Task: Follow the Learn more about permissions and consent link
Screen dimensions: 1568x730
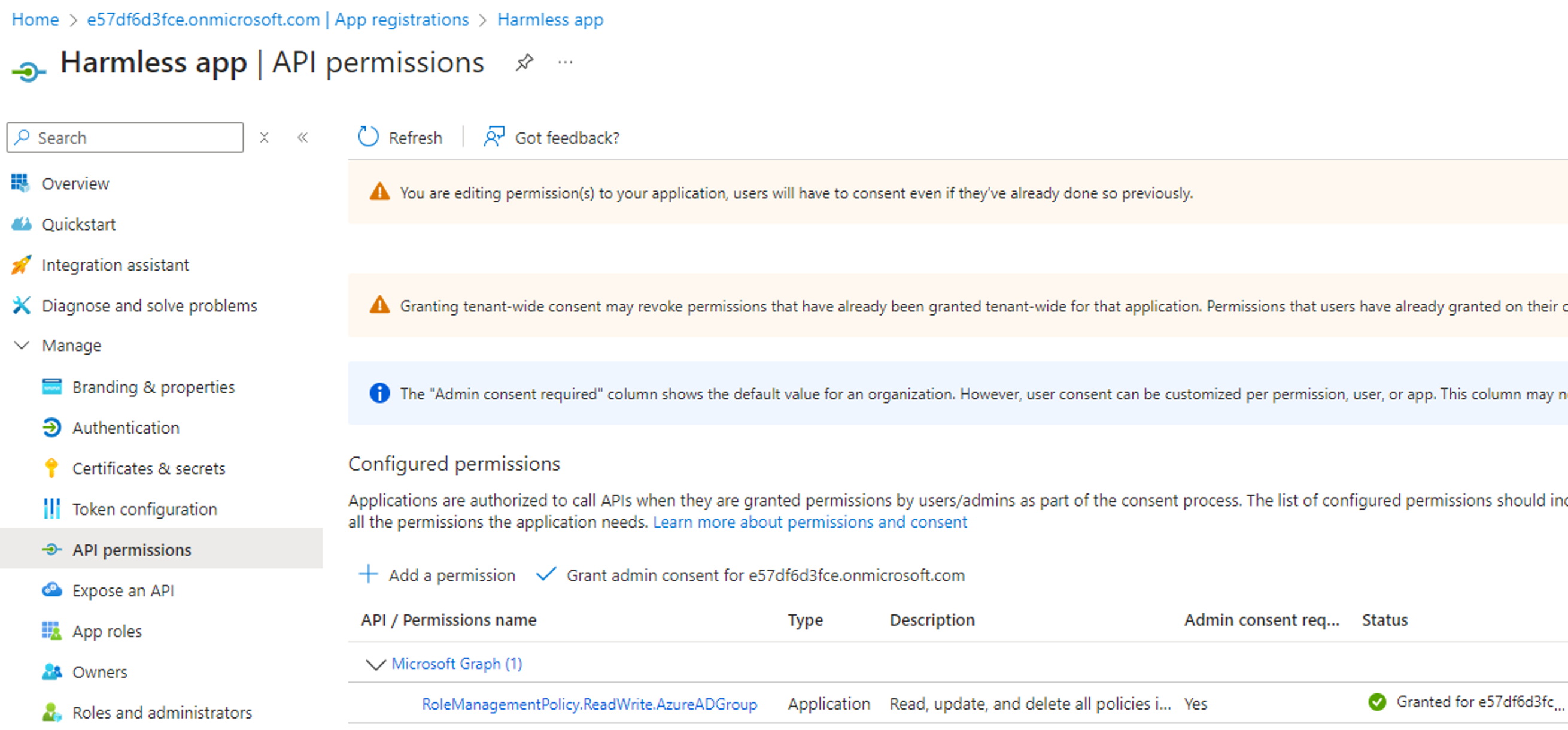Action: (810, 522)
